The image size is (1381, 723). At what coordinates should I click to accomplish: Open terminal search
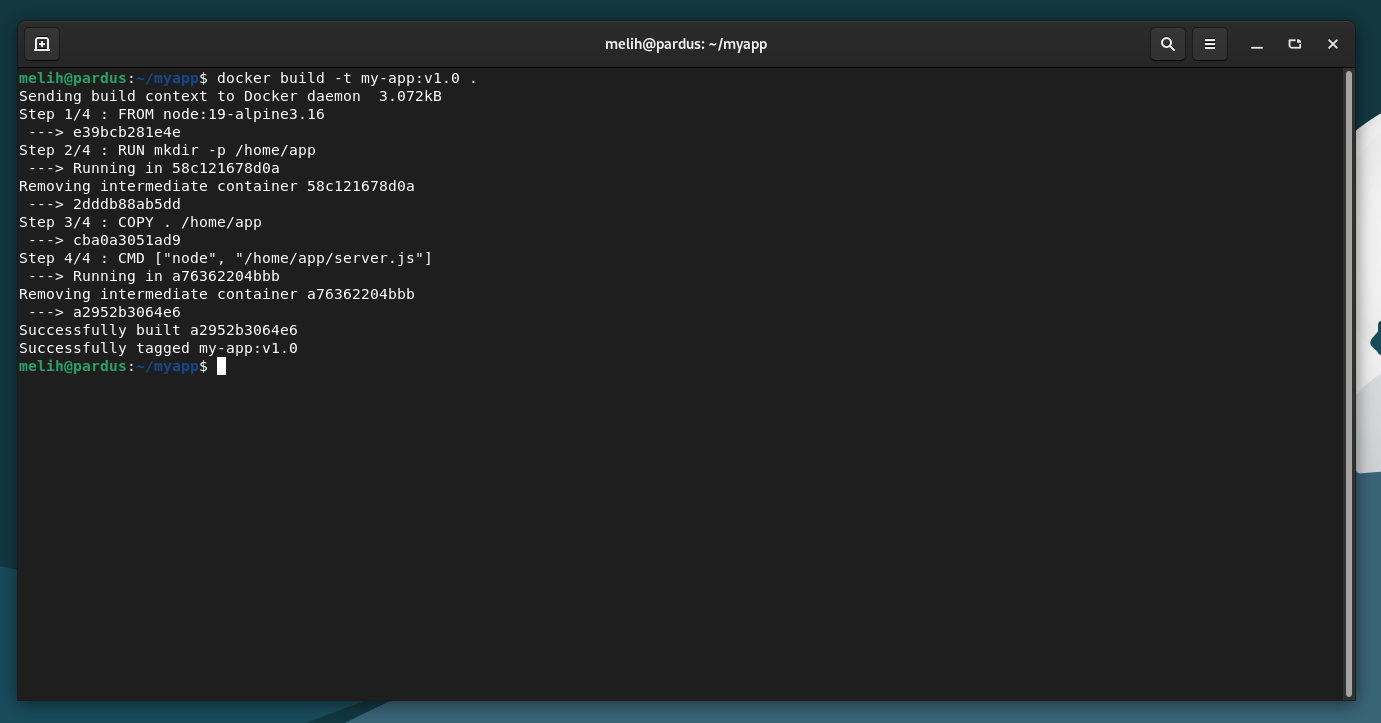pos(1167,44)
